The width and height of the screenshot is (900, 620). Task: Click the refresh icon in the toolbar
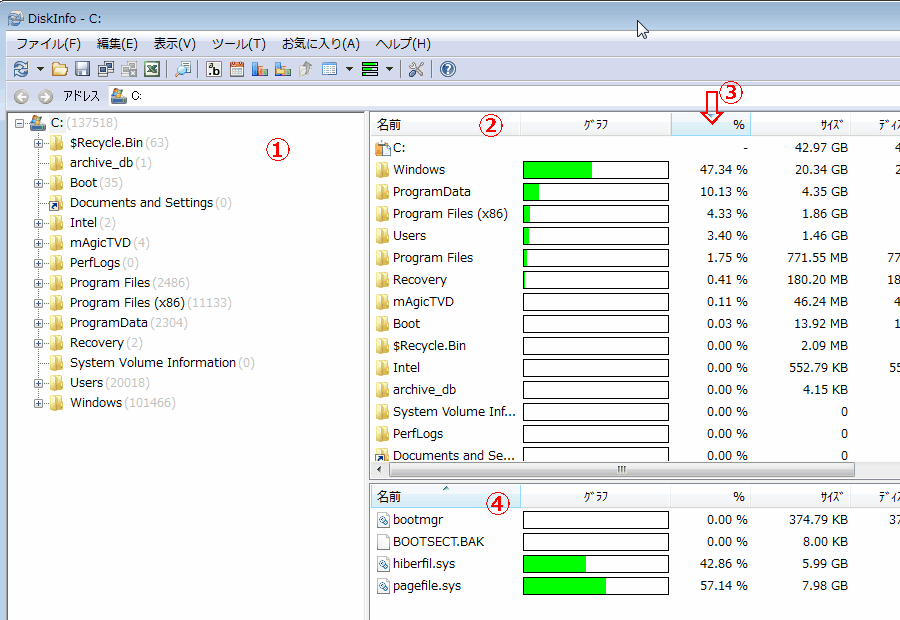20,69
